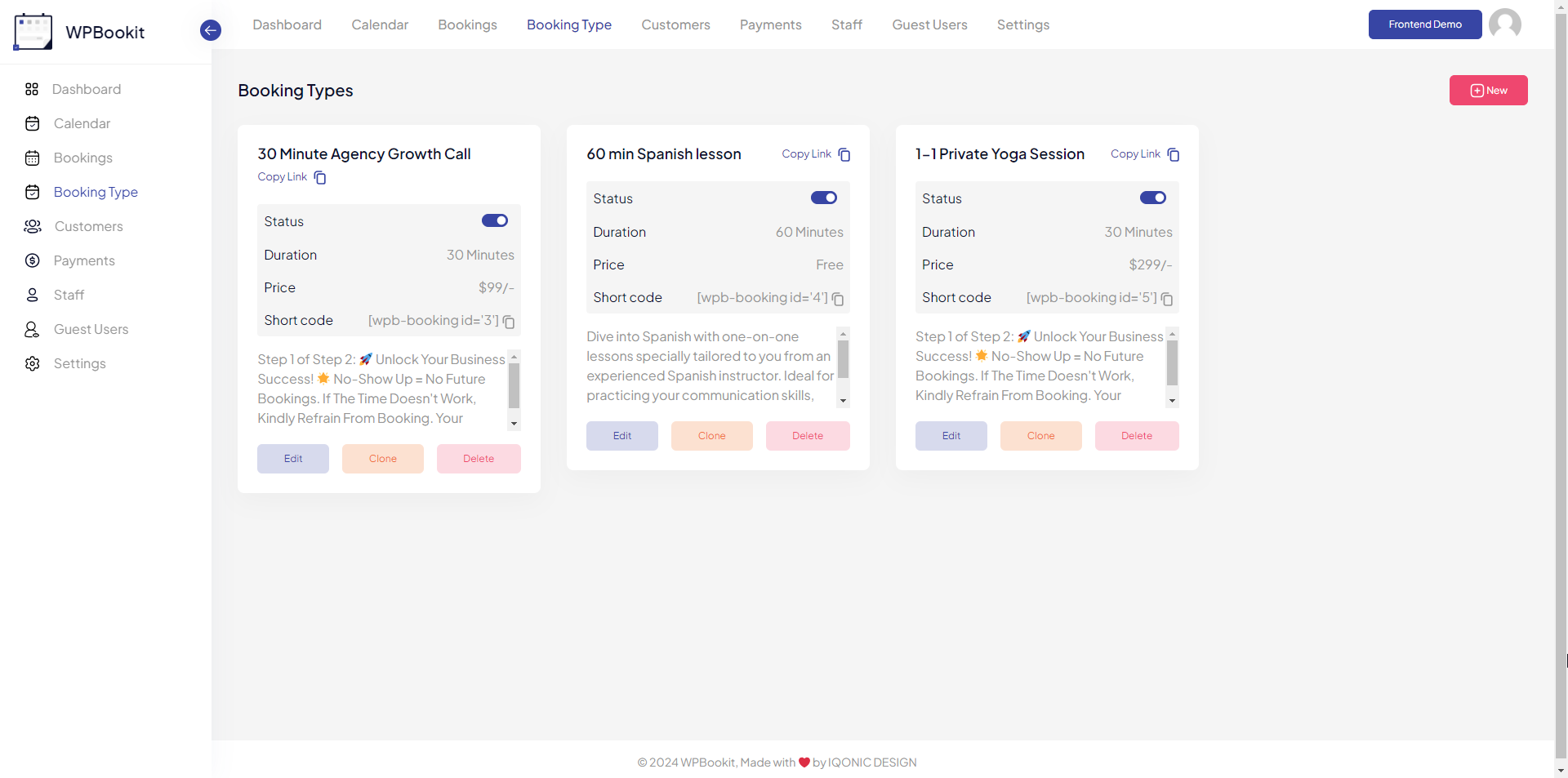Click the Payments dollar icon in sidebar
The height and width of the screenshot is (778, 1568).
pyautogui.click(x=32, y=260)
